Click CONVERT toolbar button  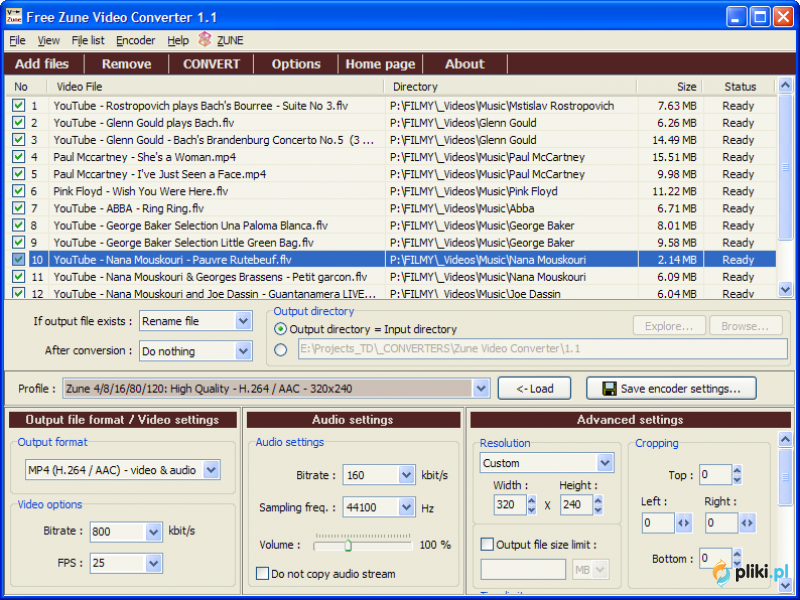(x=211, y=64)
